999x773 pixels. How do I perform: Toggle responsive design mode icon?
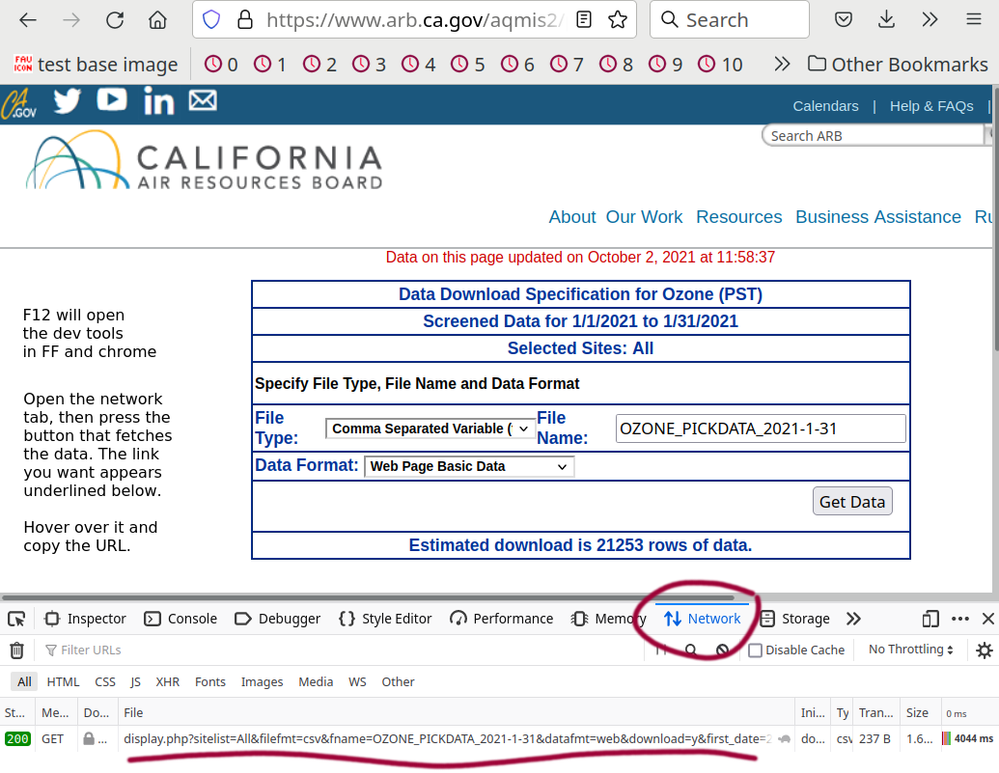[x=930, y=619]
